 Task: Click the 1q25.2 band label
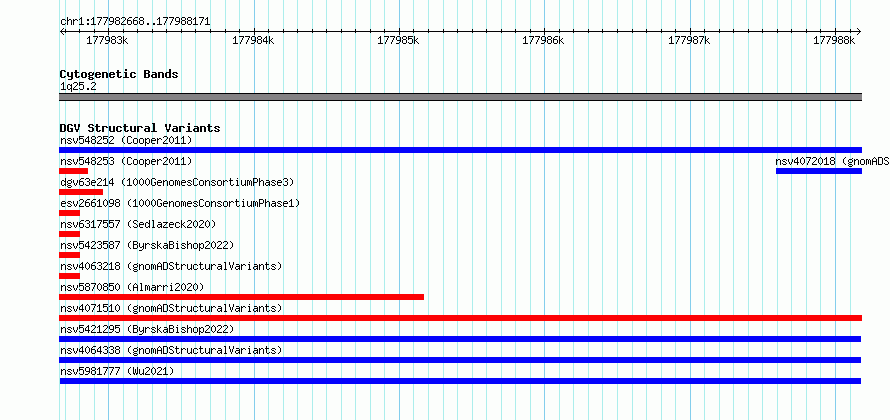[x=78, y=86]
